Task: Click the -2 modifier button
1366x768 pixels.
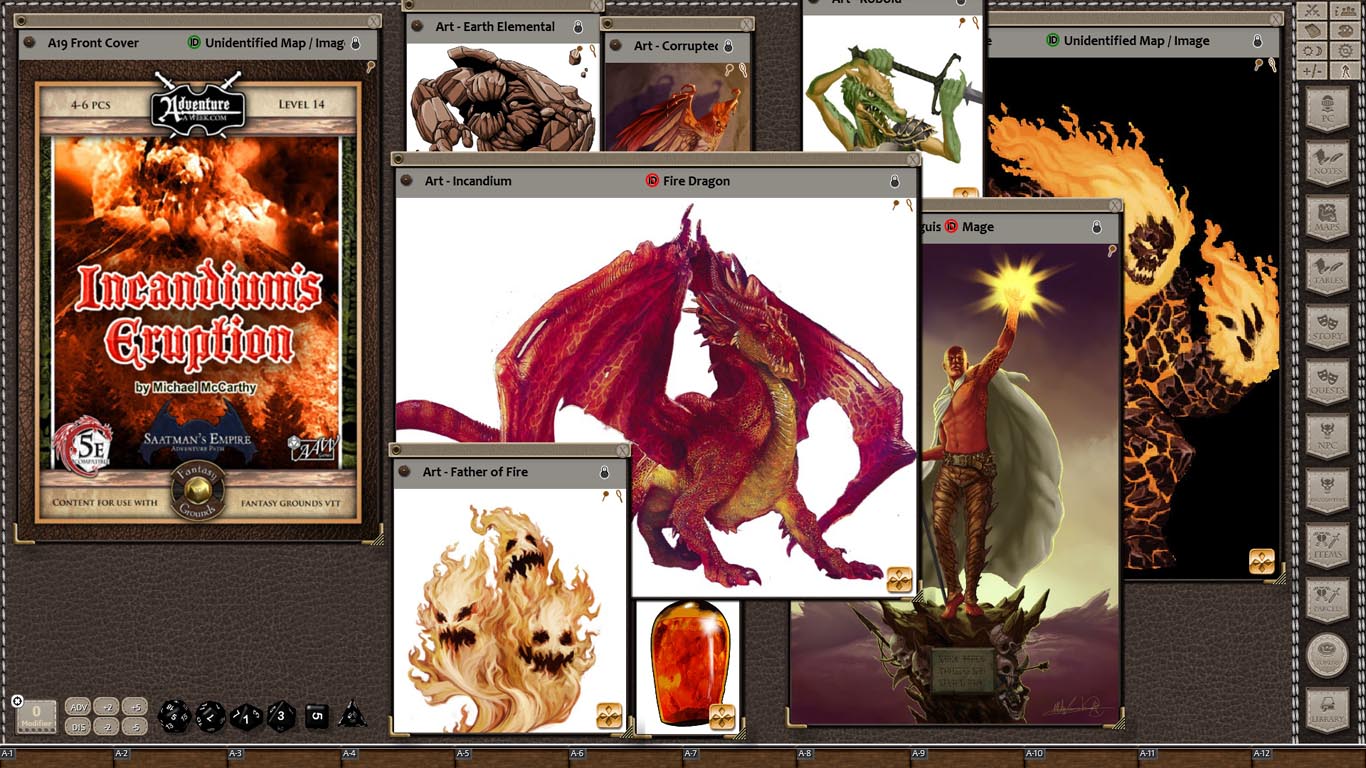Action: point(108,727)
